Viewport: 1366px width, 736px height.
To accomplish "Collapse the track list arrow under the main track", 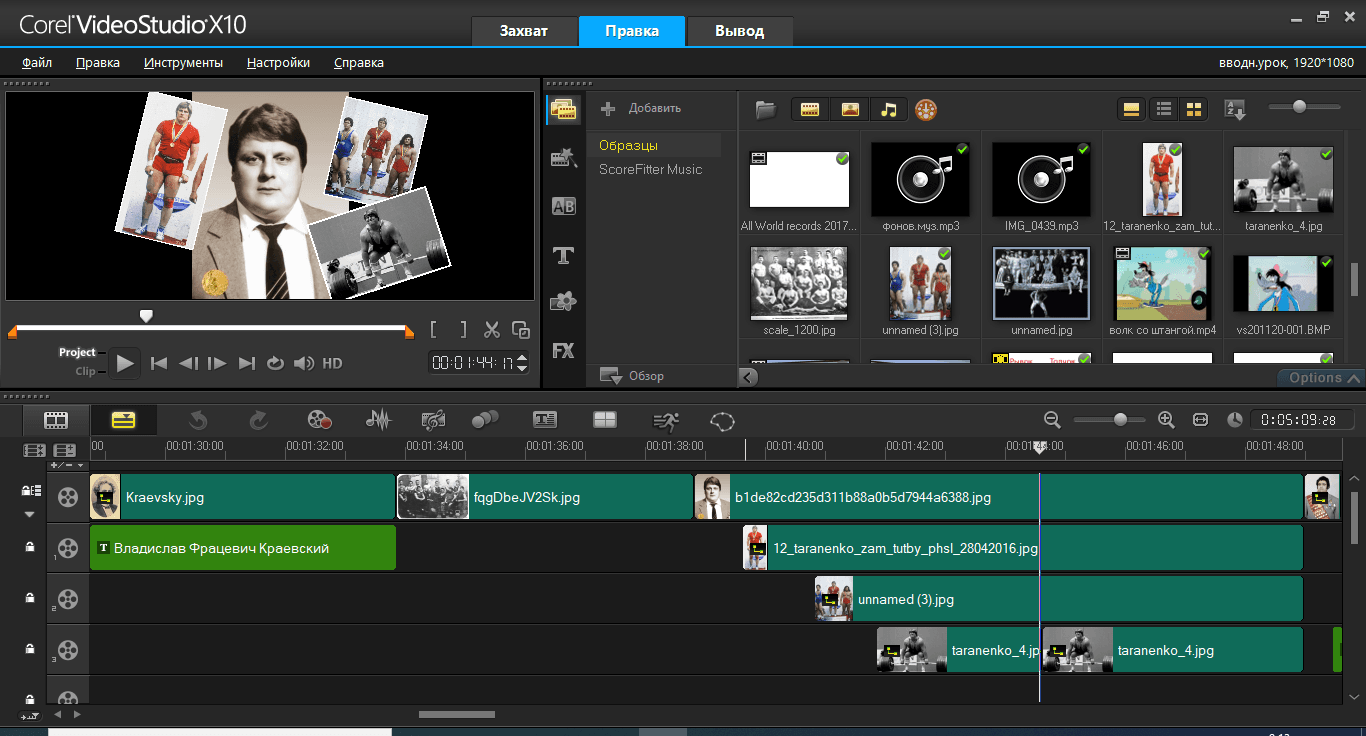I will (x=29, y=514).
